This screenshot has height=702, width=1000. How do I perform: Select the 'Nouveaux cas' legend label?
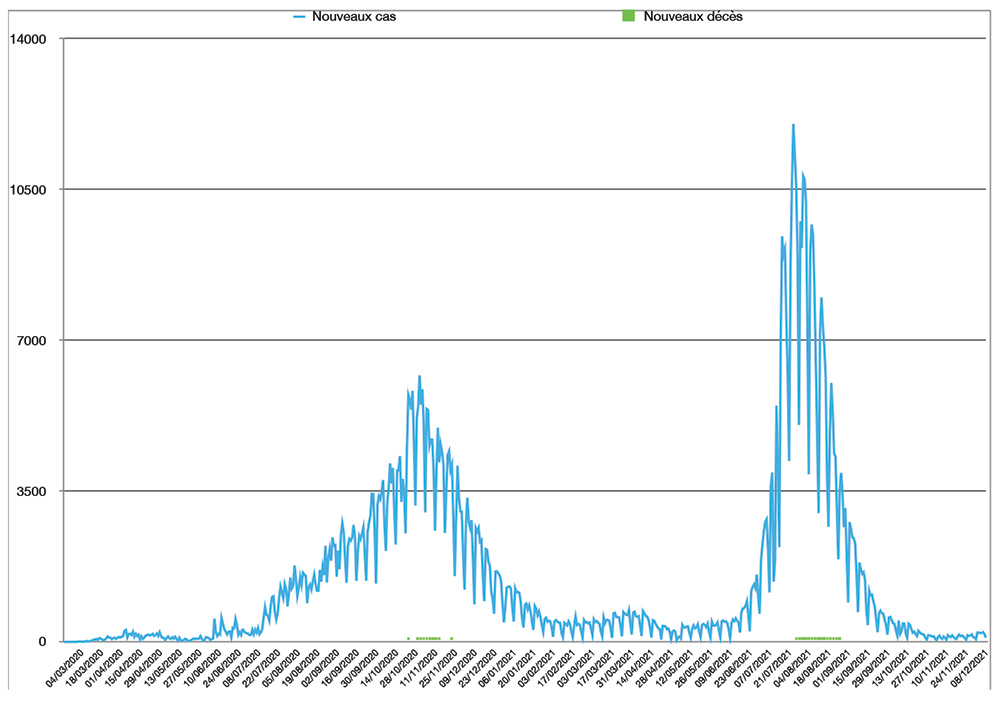pos(345,17)
